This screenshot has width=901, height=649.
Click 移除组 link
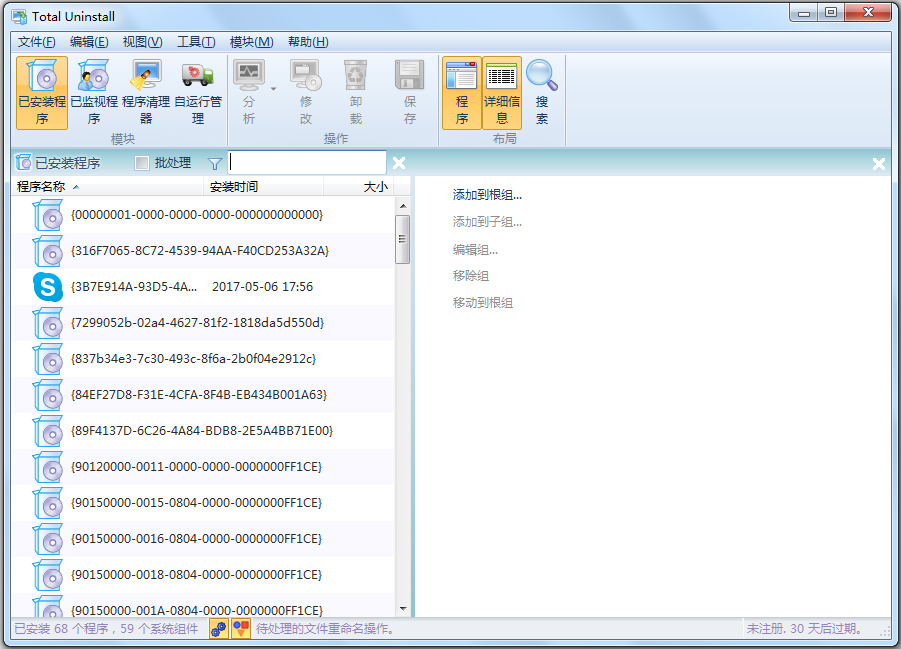coord(470,276)
